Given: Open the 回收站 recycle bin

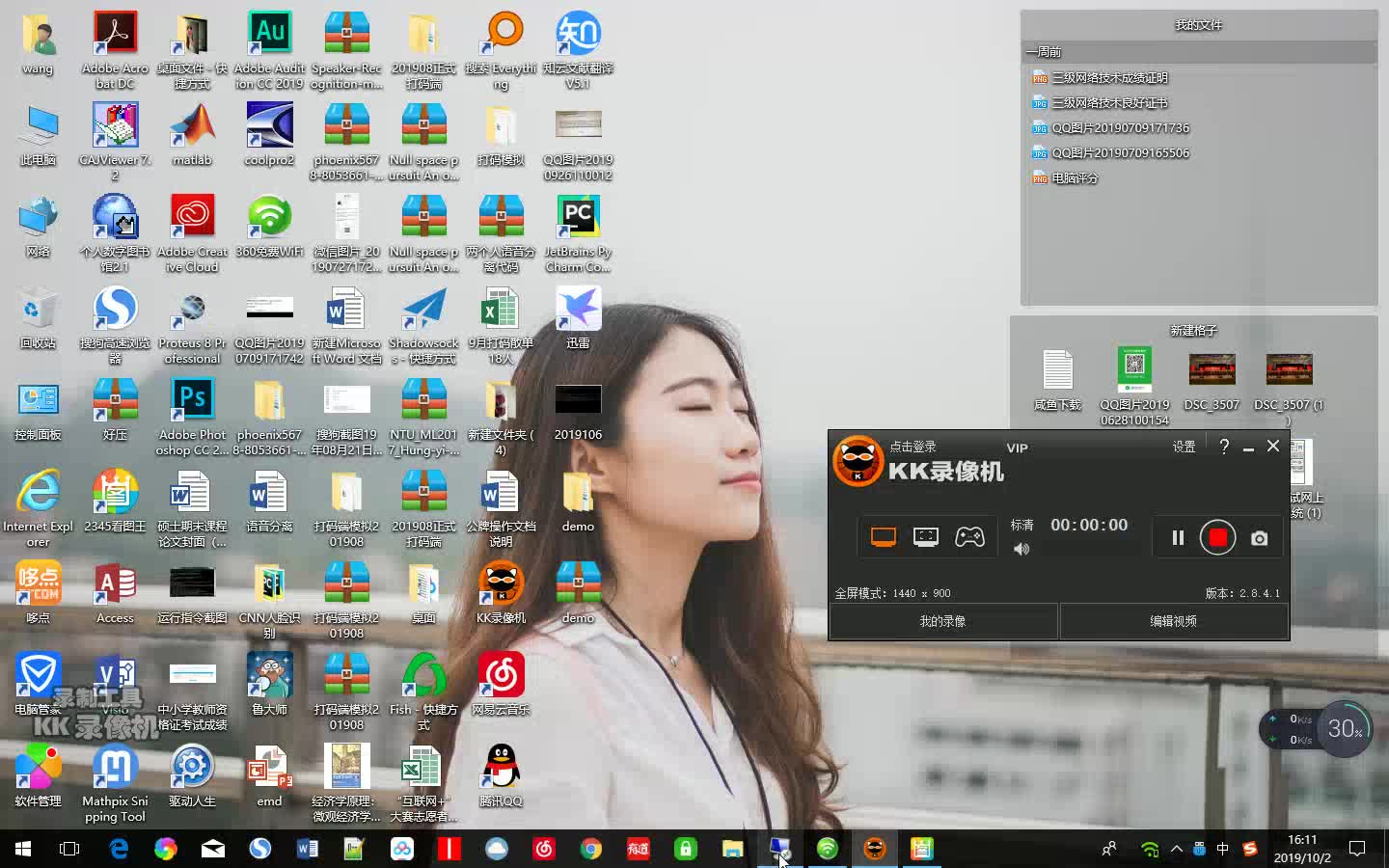Looking at the screenshot, I should pos(38,317).
